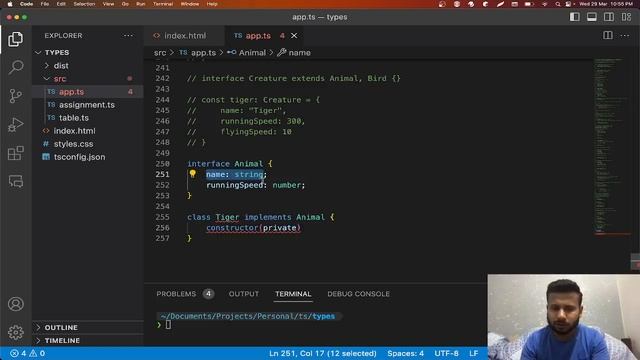Open the customize layout icon
The image size is (640, 360).
point(626,17)
